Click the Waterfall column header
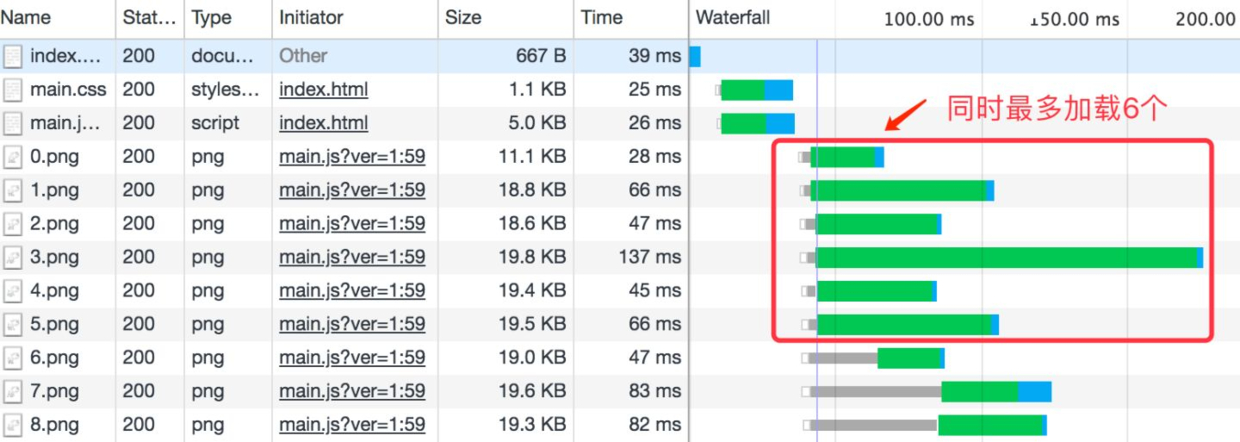Viewport: 1240px width, 442px height. coord(733,18)
